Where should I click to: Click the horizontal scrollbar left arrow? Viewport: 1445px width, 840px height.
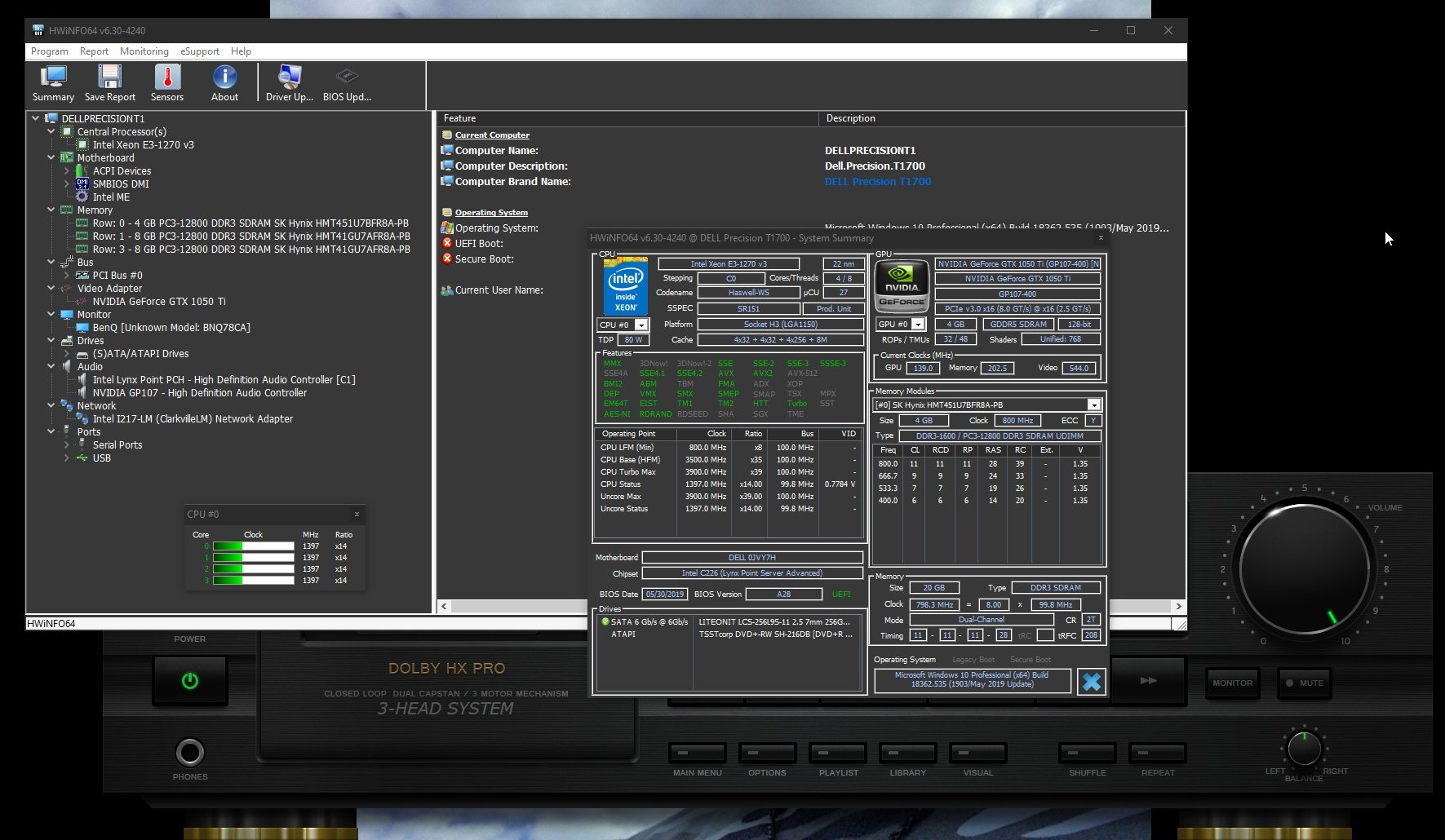pyautogui.click(x=445, y=607)
